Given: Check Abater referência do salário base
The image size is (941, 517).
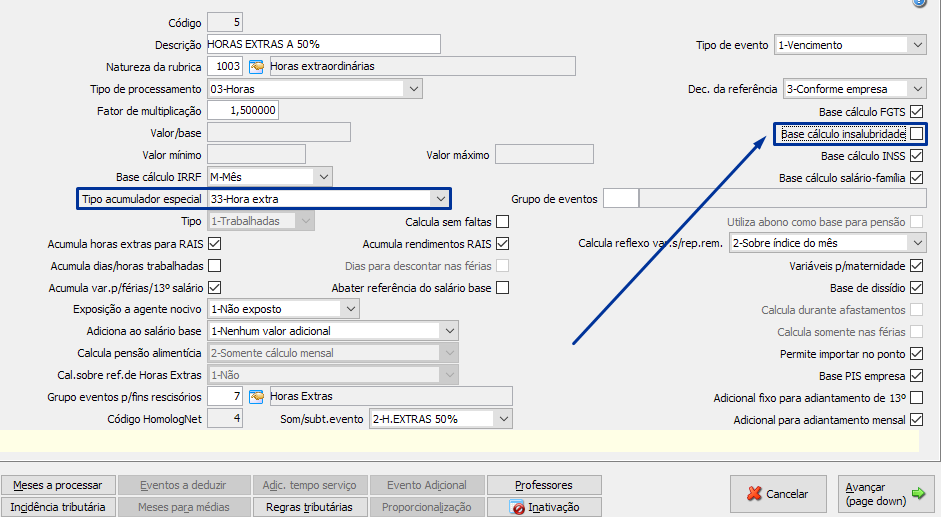Looking at the screenshot, I should 503,288.
